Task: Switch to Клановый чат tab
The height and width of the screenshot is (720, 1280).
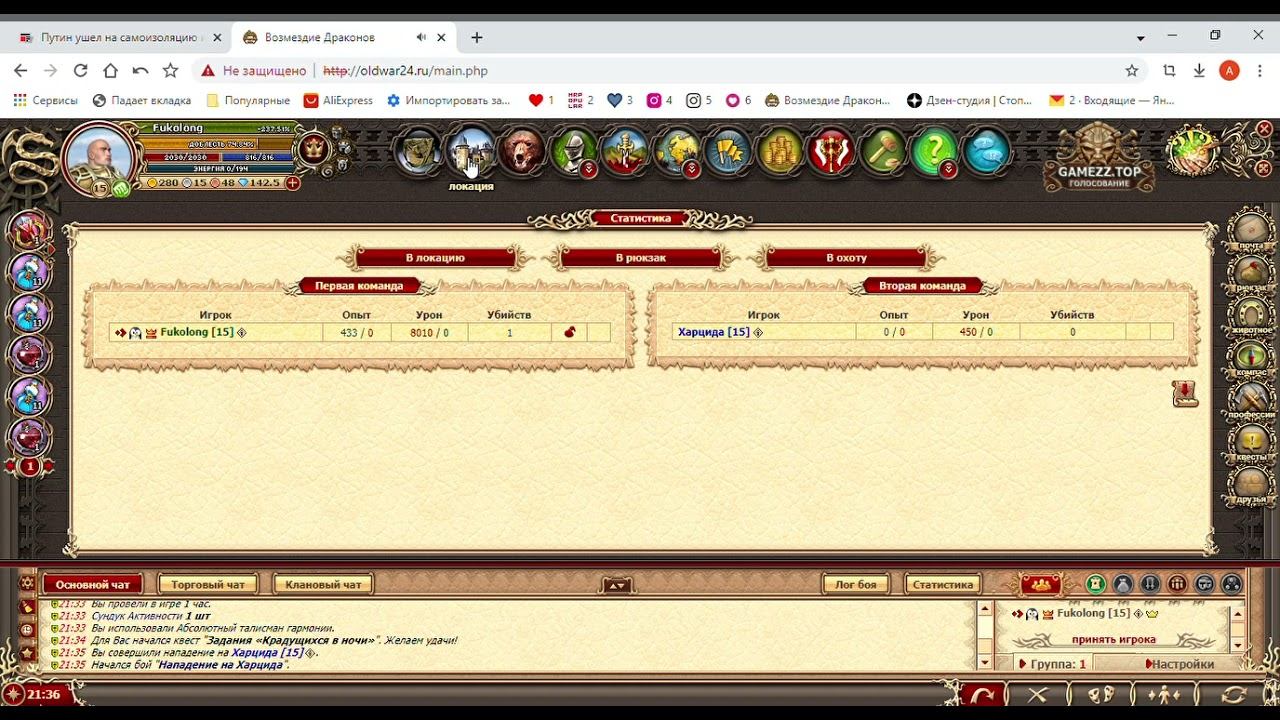Action: click(323, 585)
